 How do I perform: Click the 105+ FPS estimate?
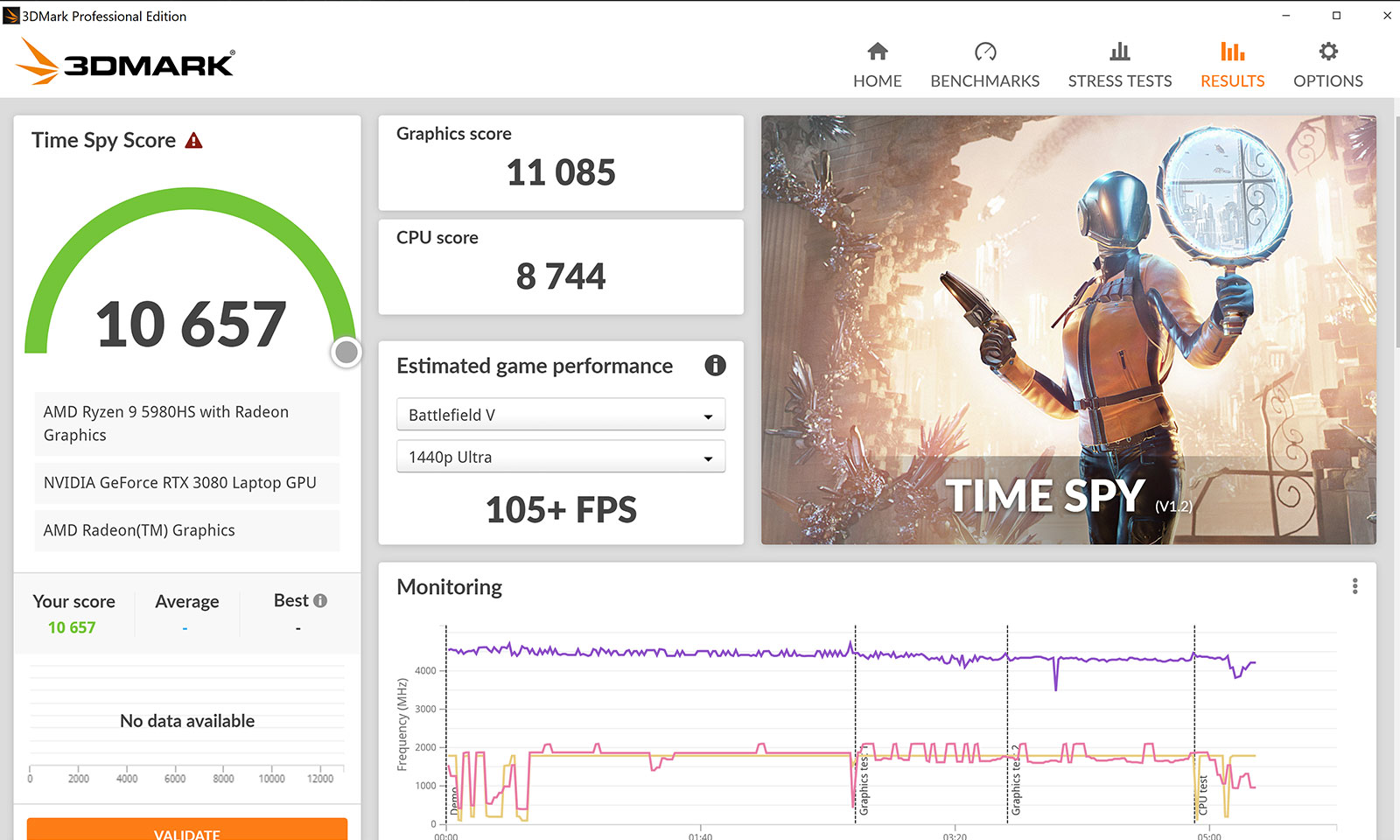point(561,510)
